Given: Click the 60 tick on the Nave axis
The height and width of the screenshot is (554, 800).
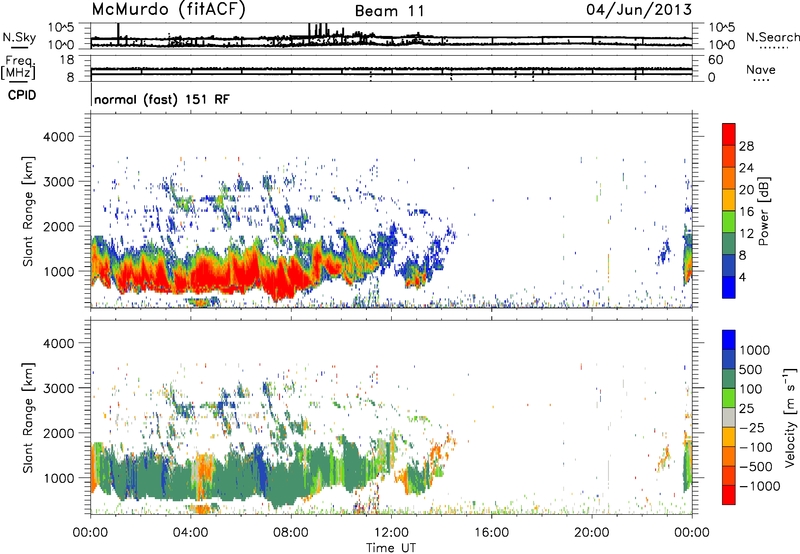Looking at the screenshot, I should (x=716, y=60).
